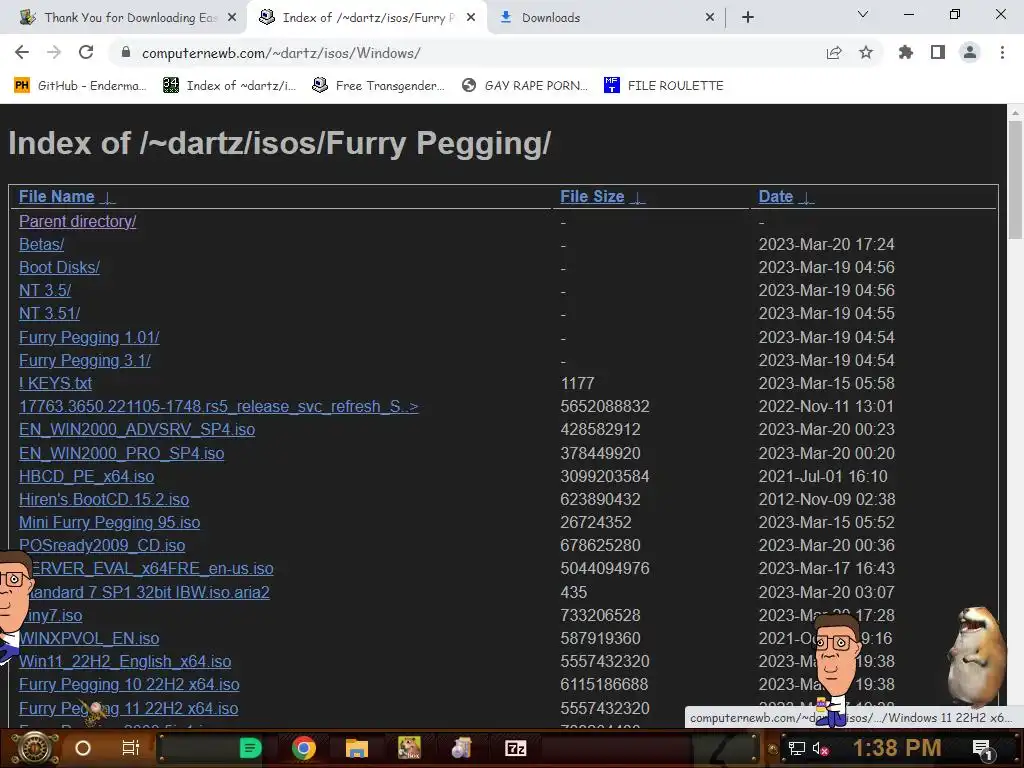Sort by File Name column header
Image resolution: width=1024 pixels, height=768 pixels.
(56, 197)
